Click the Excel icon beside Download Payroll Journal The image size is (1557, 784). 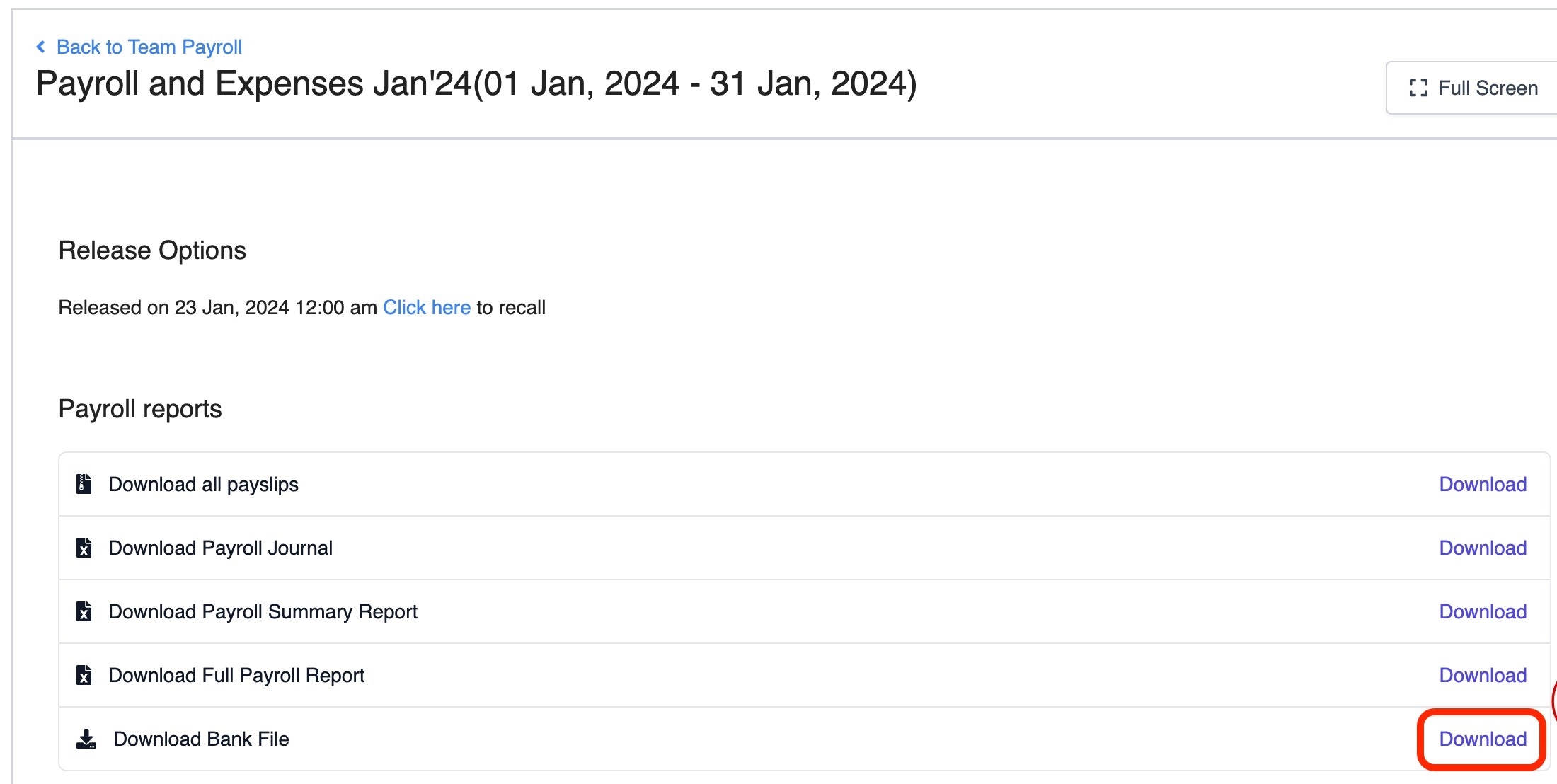click(x=84, y=548)
